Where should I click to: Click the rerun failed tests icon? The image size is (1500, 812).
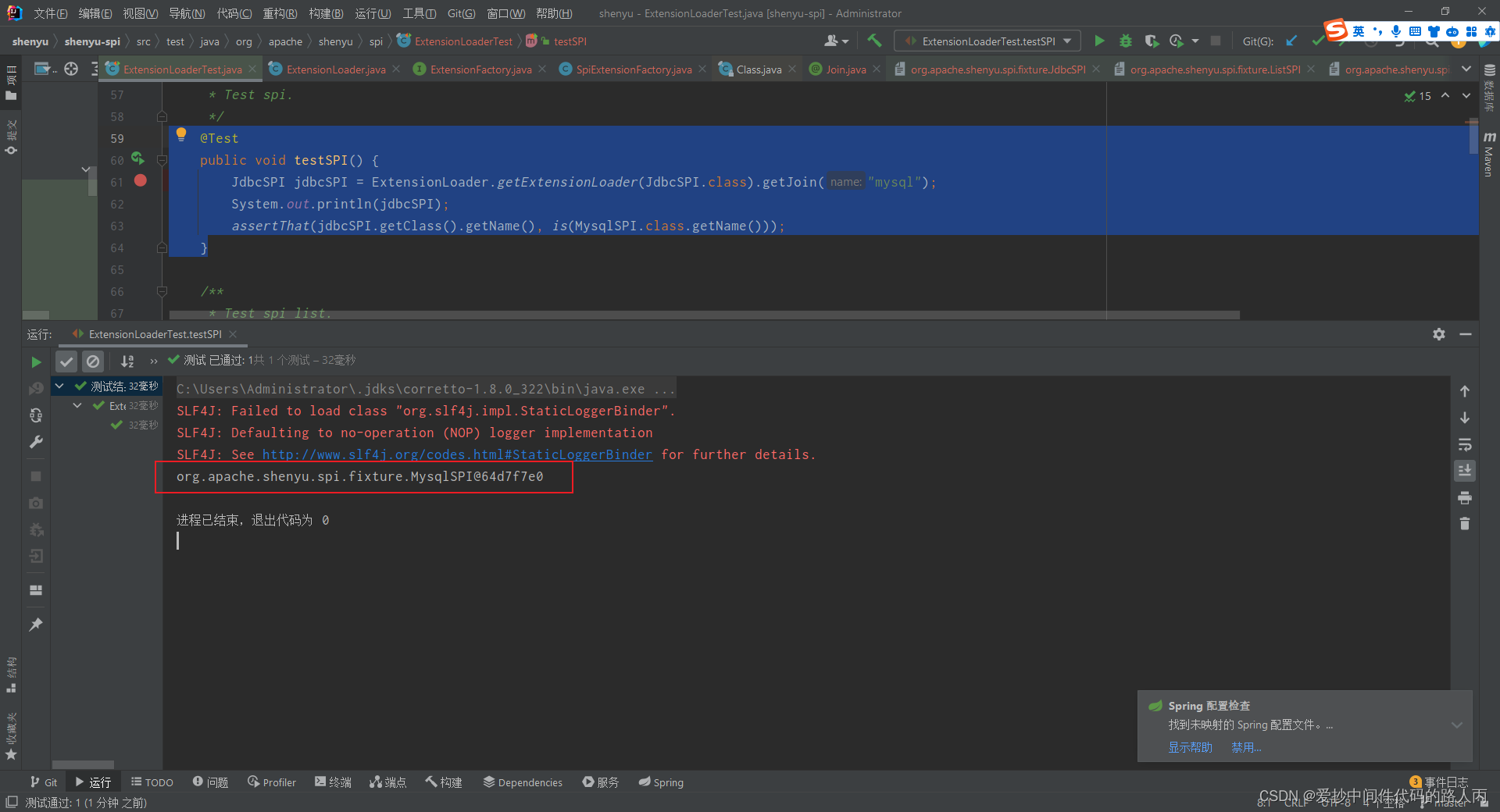click(36, 388)
